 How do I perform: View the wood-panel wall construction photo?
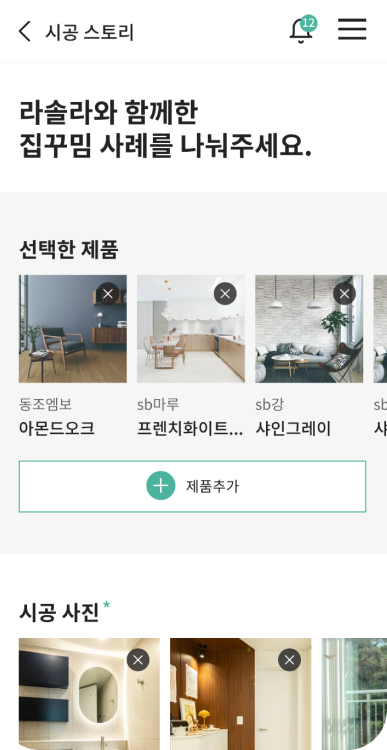tap(241, 694)
